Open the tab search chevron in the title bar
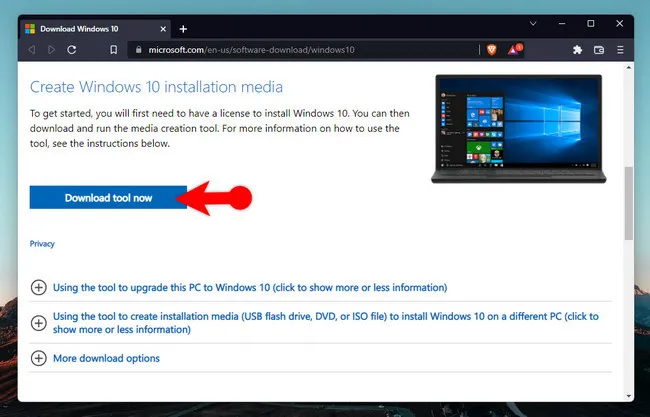 coord(533,24)
